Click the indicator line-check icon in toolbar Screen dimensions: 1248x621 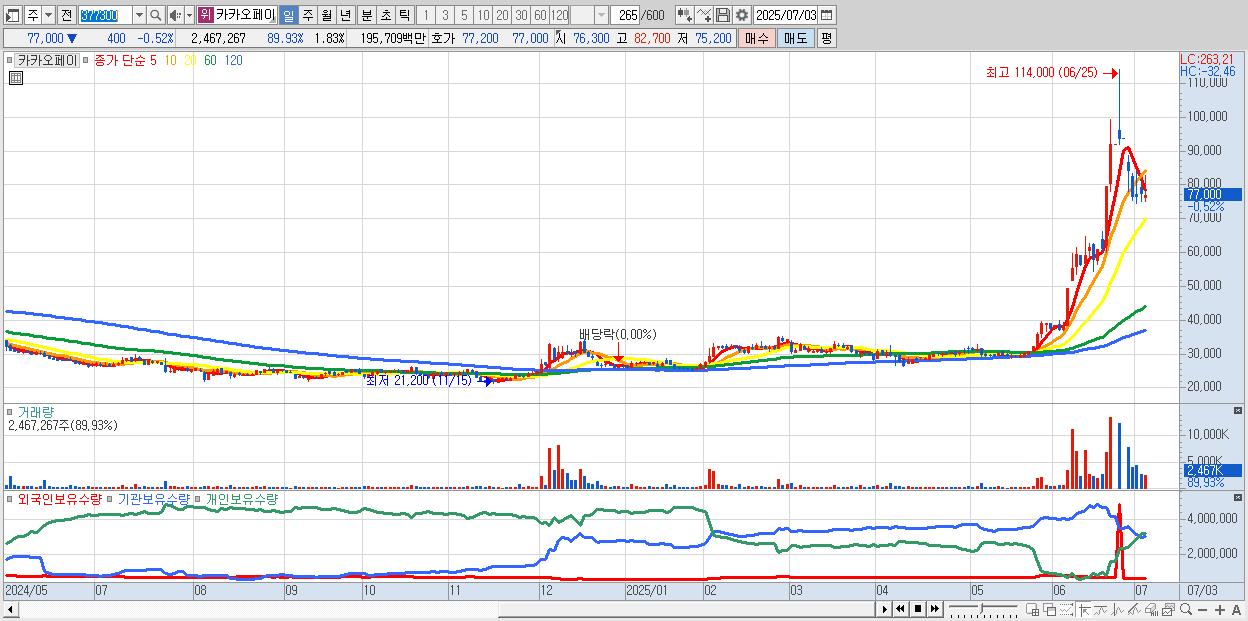pos(705,15)
